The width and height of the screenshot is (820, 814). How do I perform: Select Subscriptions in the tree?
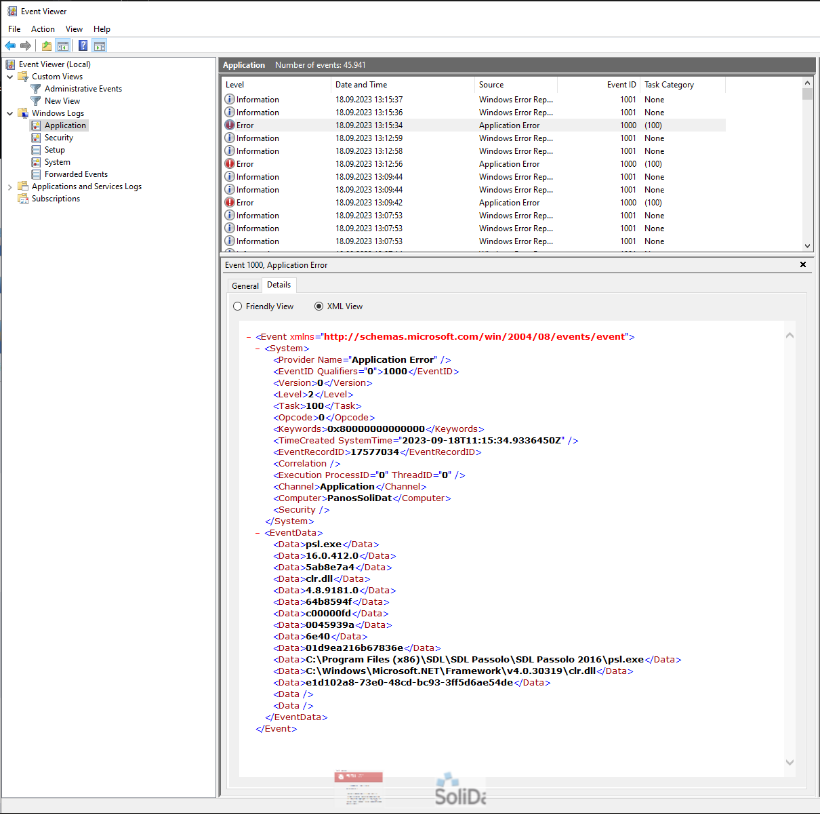click(55, 199)
